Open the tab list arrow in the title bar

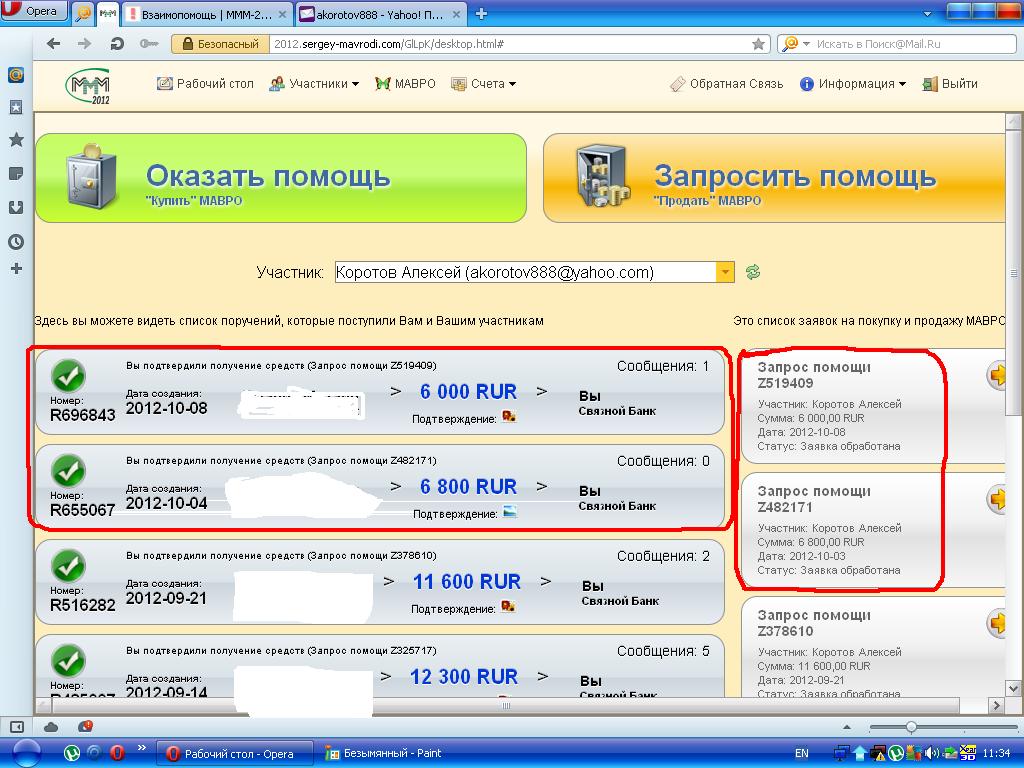(x=927, y=13)
